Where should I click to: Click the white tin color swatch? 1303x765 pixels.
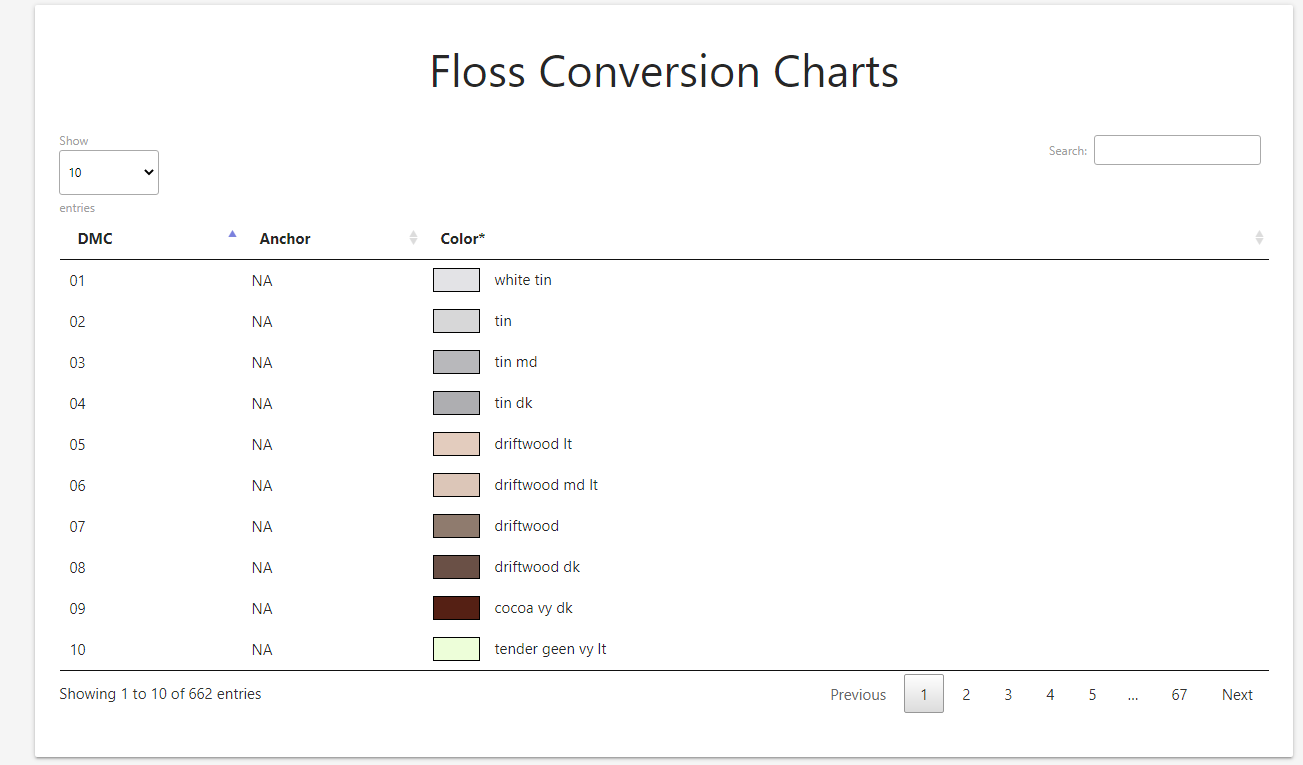tap(456, 279)
